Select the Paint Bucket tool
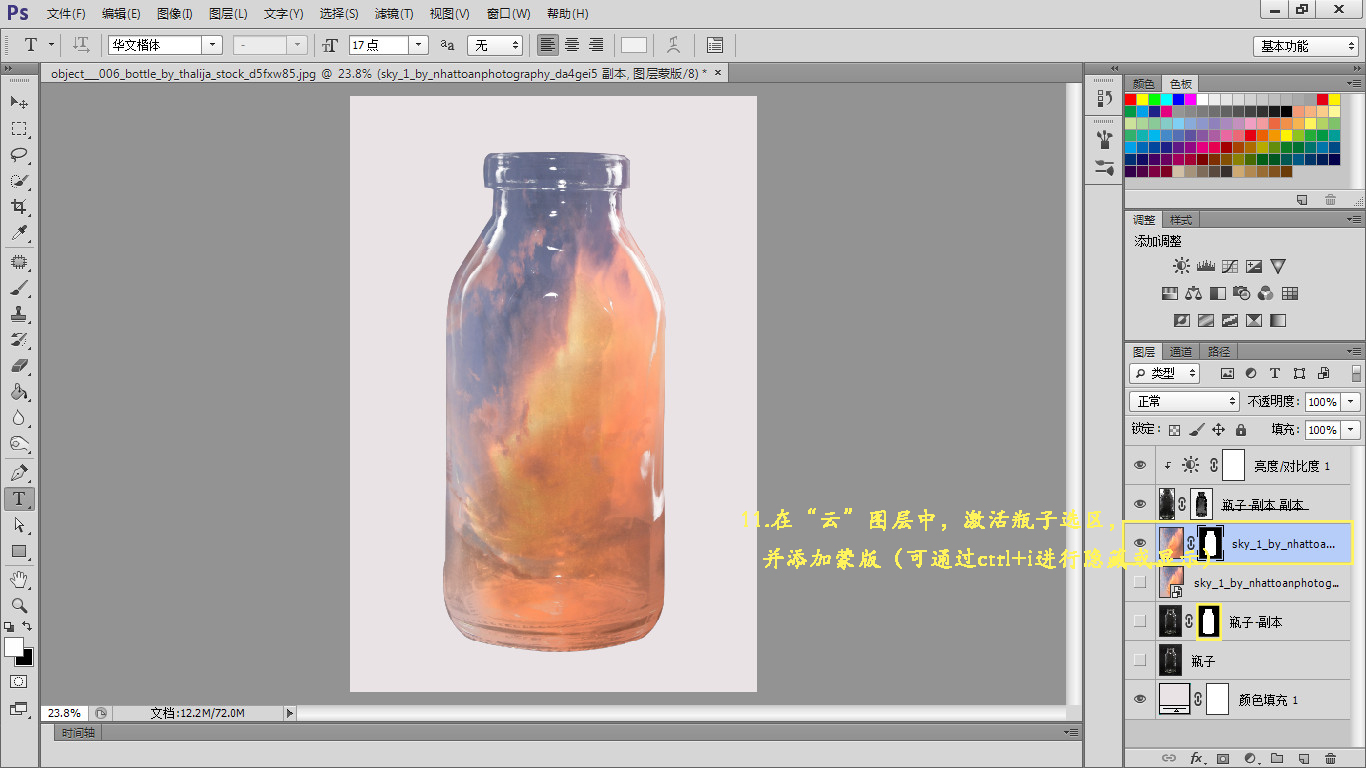Image resolution: width=1366 pixels, height=768 pixels. [x=19, y=392]
